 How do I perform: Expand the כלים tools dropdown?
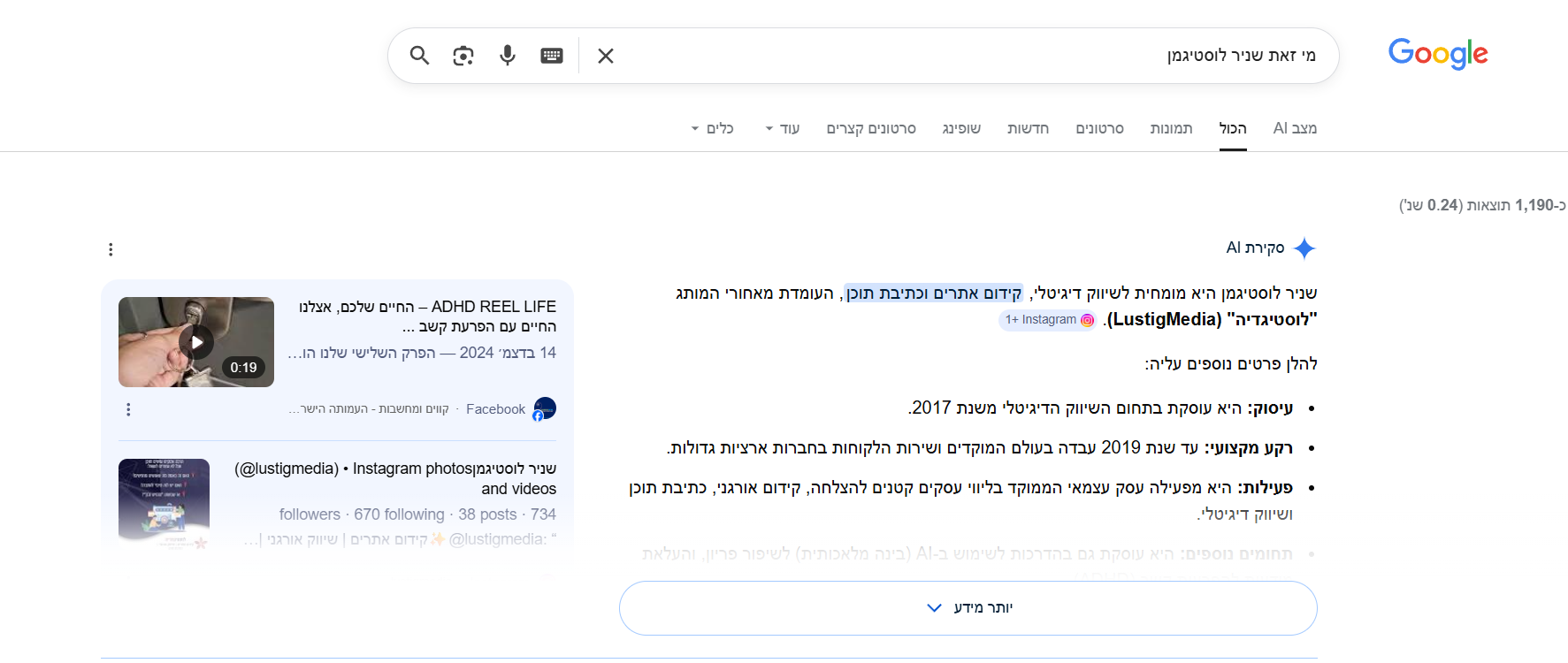click(x=713, y=128)
